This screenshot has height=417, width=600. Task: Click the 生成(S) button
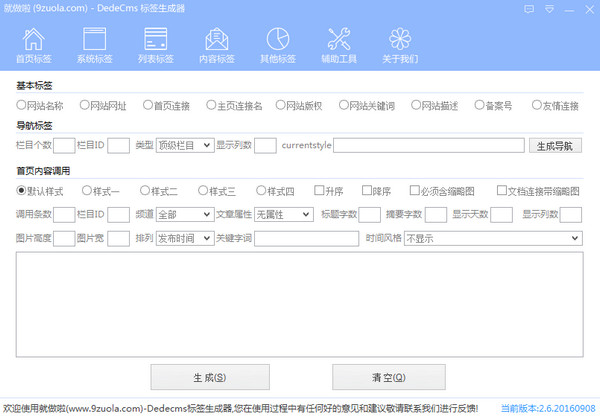(209, 378)
